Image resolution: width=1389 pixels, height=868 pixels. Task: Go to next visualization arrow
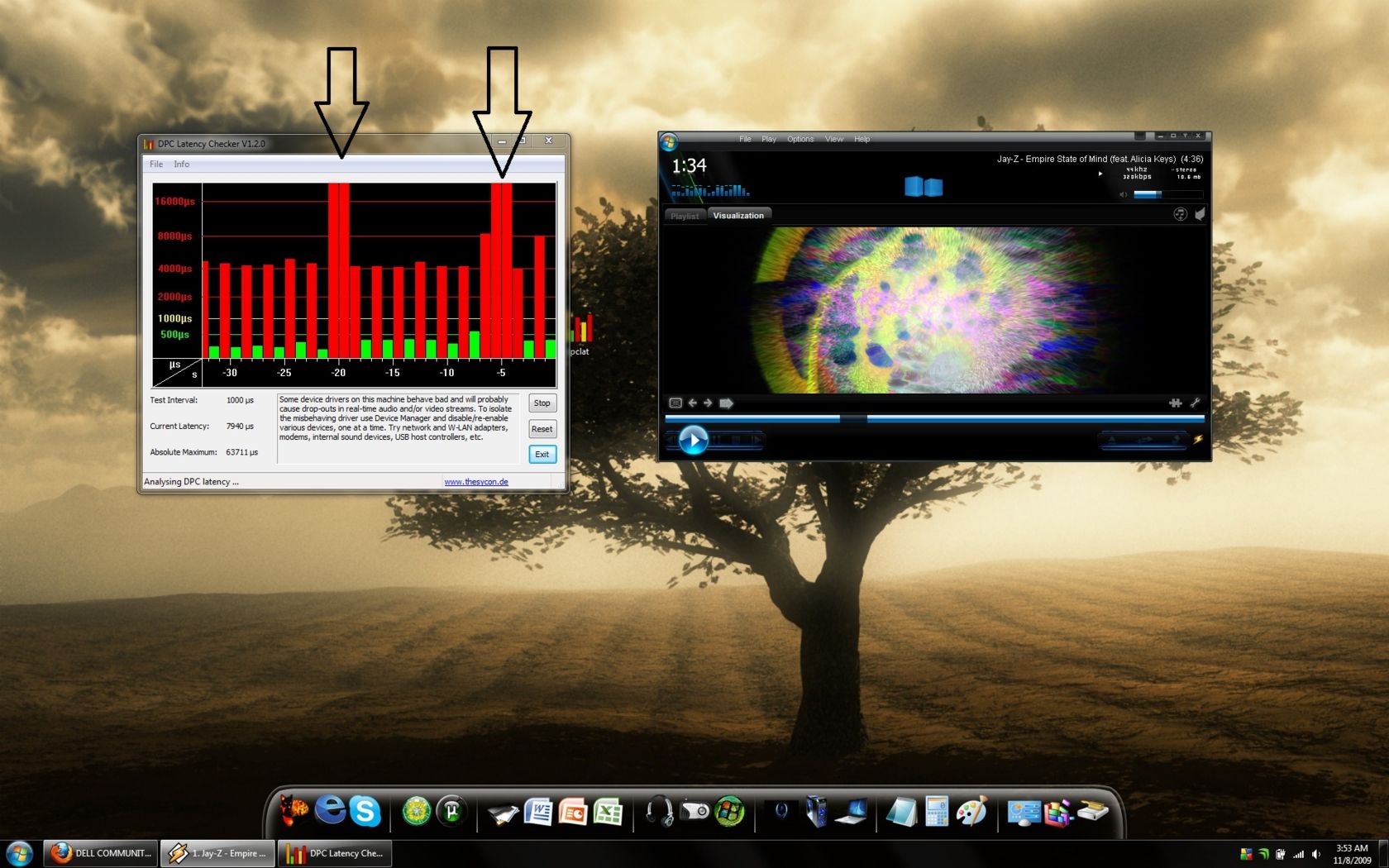[x=708, y=403]
